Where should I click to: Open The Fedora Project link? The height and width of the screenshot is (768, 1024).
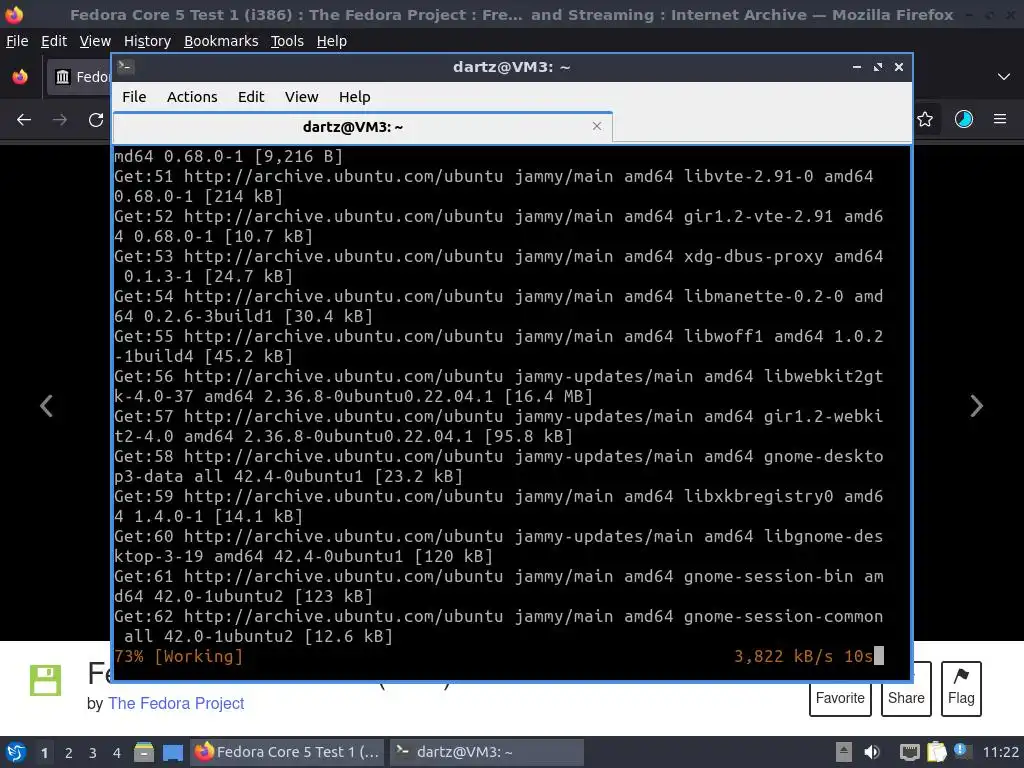pyautogui.click(x=176, y=703)
